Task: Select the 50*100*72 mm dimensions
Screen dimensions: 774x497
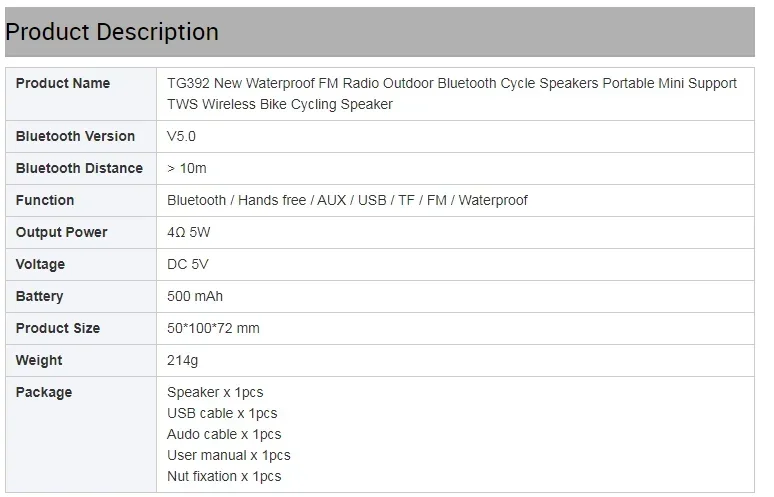Action: click(213, 328)
